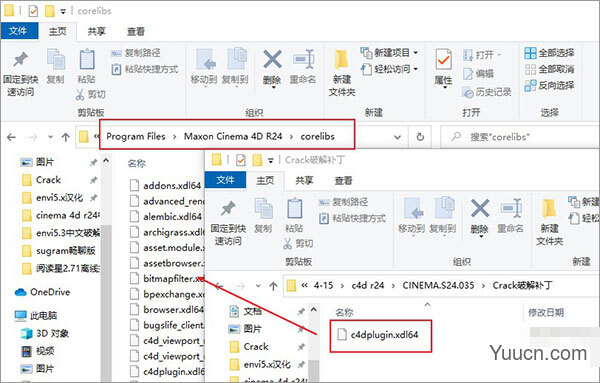
Task: Click Maxon Cinema 4D R24 in the address breadcrumb
Action: [x=233, y=136]
